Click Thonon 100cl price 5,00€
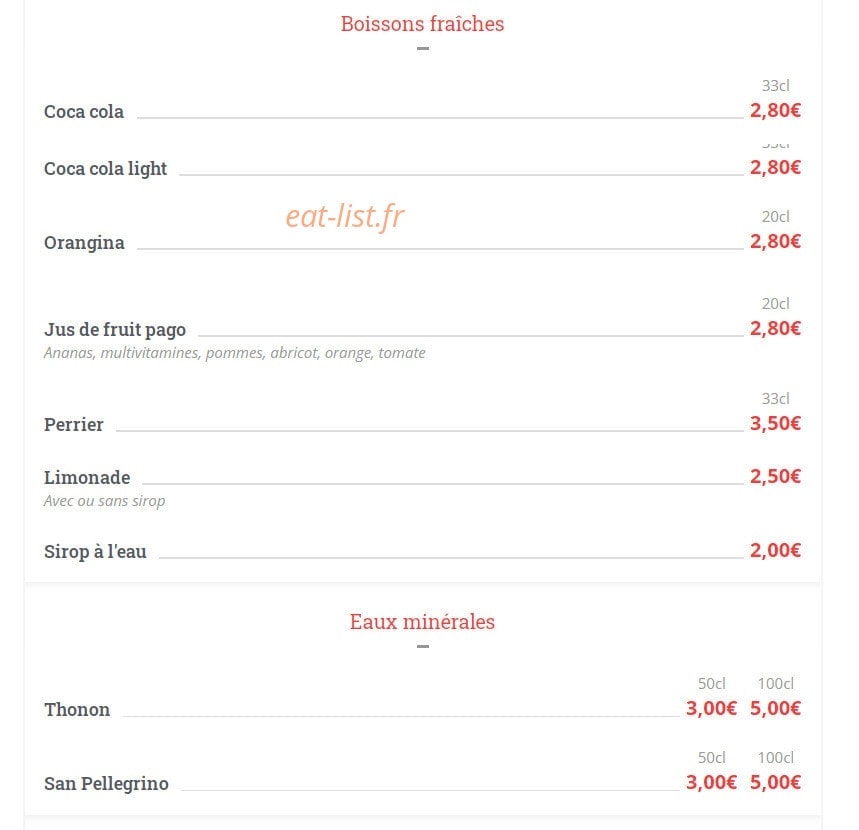Viewport: 859px width, 830px height. [x=775, y=709]
